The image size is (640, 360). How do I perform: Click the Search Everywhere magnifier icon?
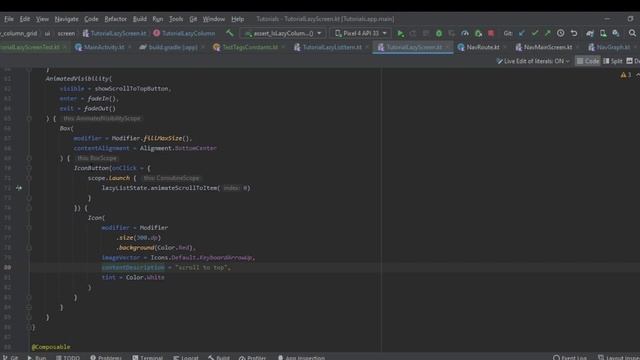click(x=632, y=33)
